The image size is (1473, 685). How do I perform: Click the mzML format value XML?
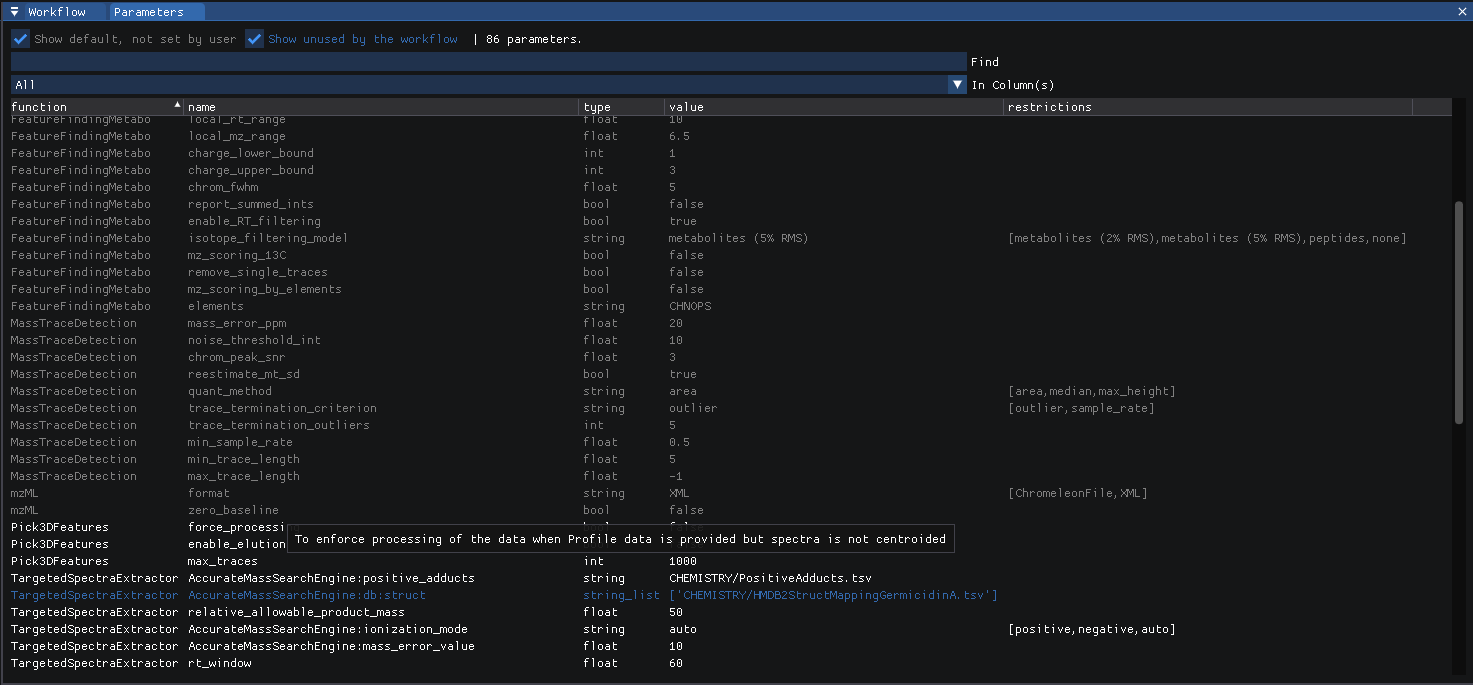coord(679,493)
